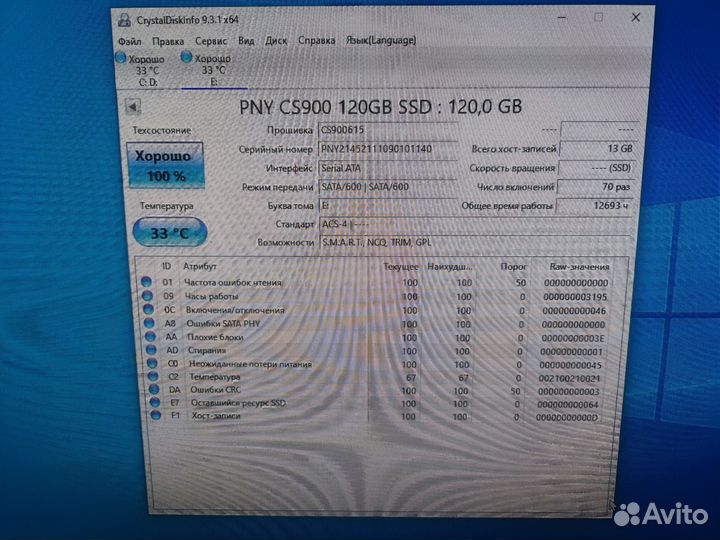
Task: Click the Прошивка field CS900615
Action: tap(387, 130)
